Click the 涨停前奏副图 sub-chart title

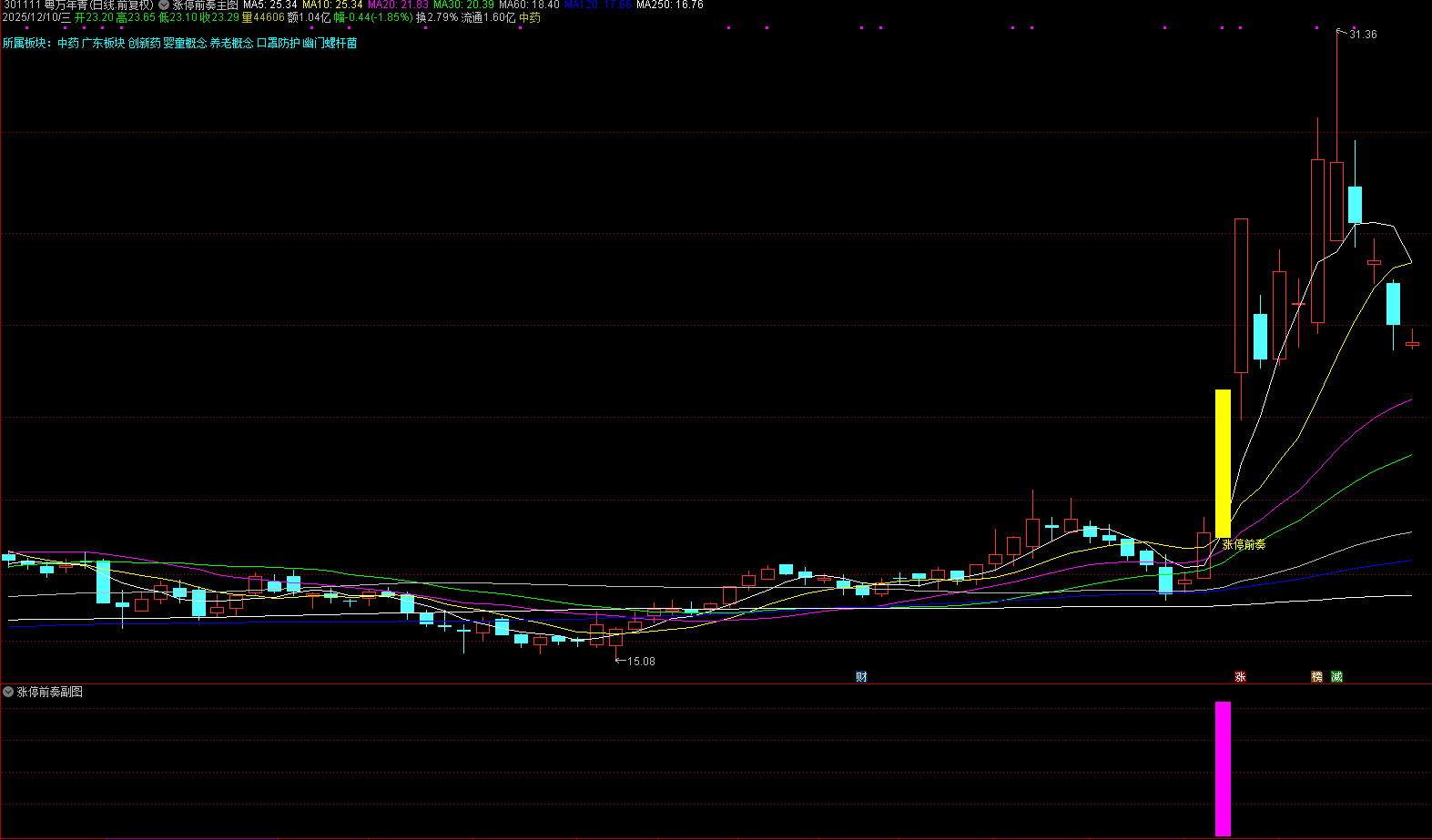50,693
